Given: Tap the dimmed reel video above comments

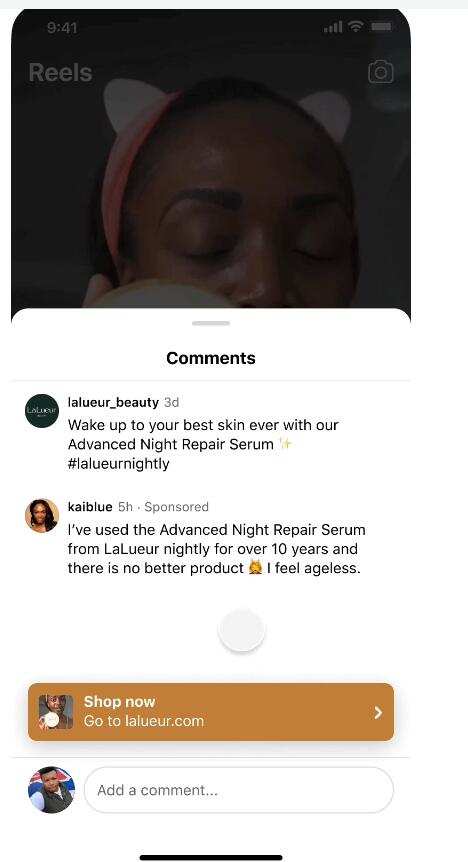Looking at the screenshot, I should pos(211,181).
